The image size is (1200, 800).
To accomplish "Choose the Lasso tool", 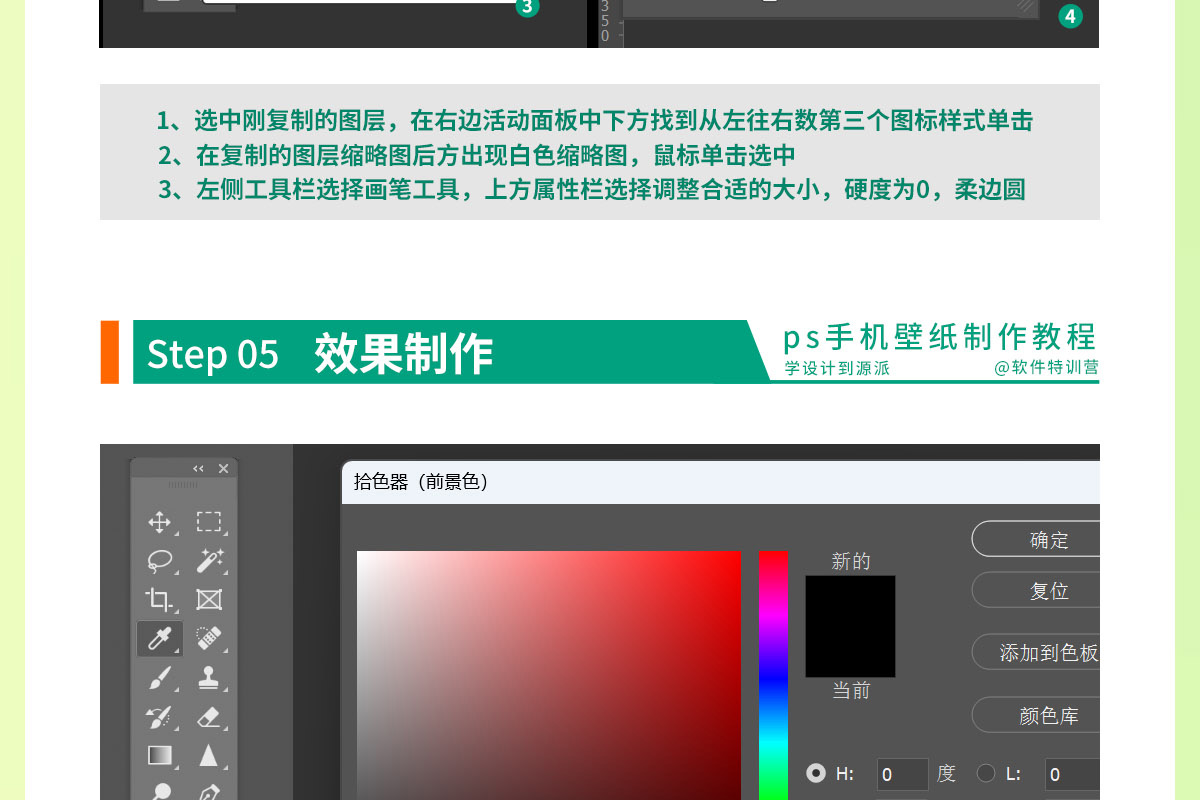I will coord(159,561).
